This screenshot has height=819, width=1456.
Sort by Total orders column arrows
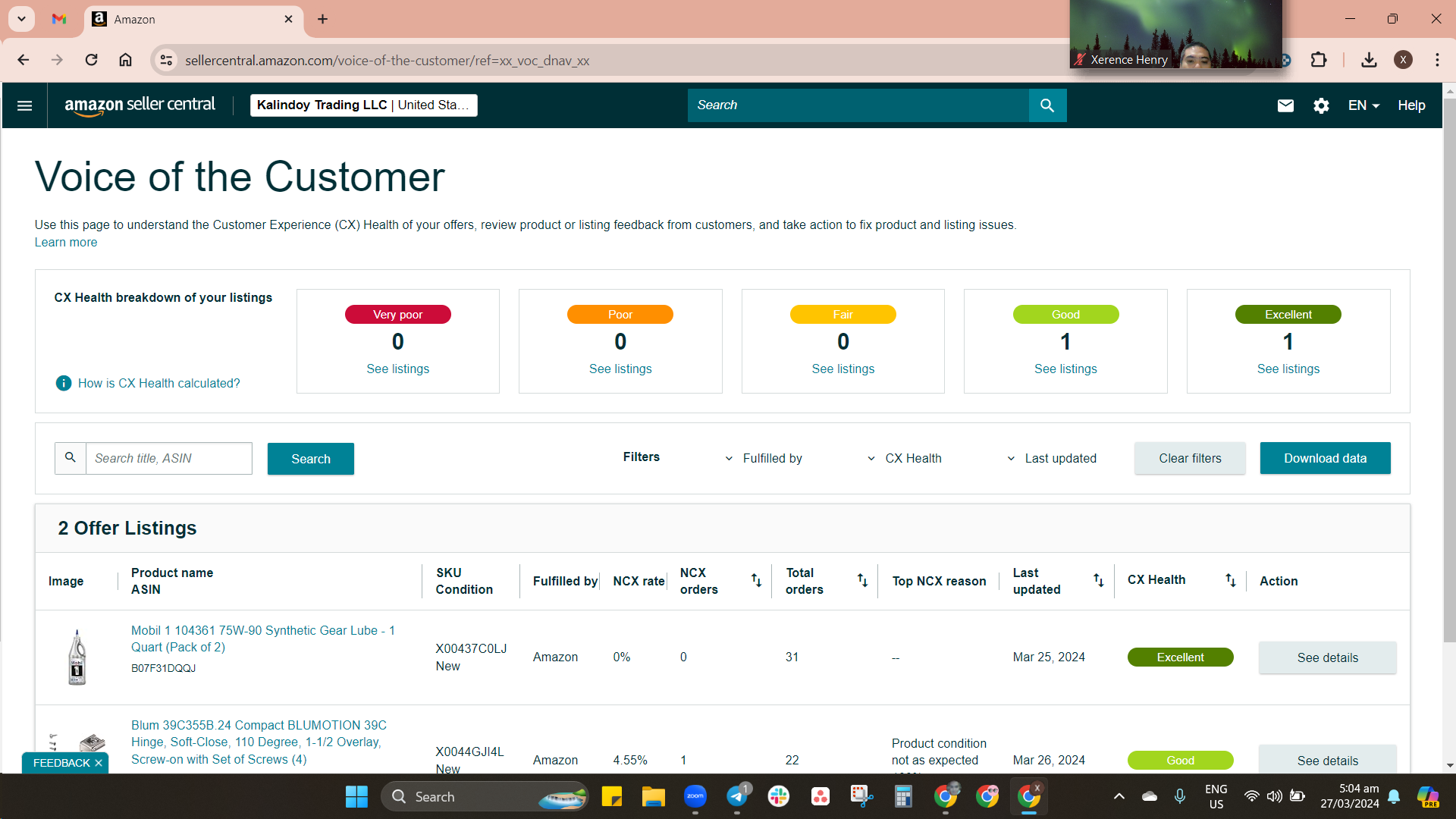pos(862,580)
